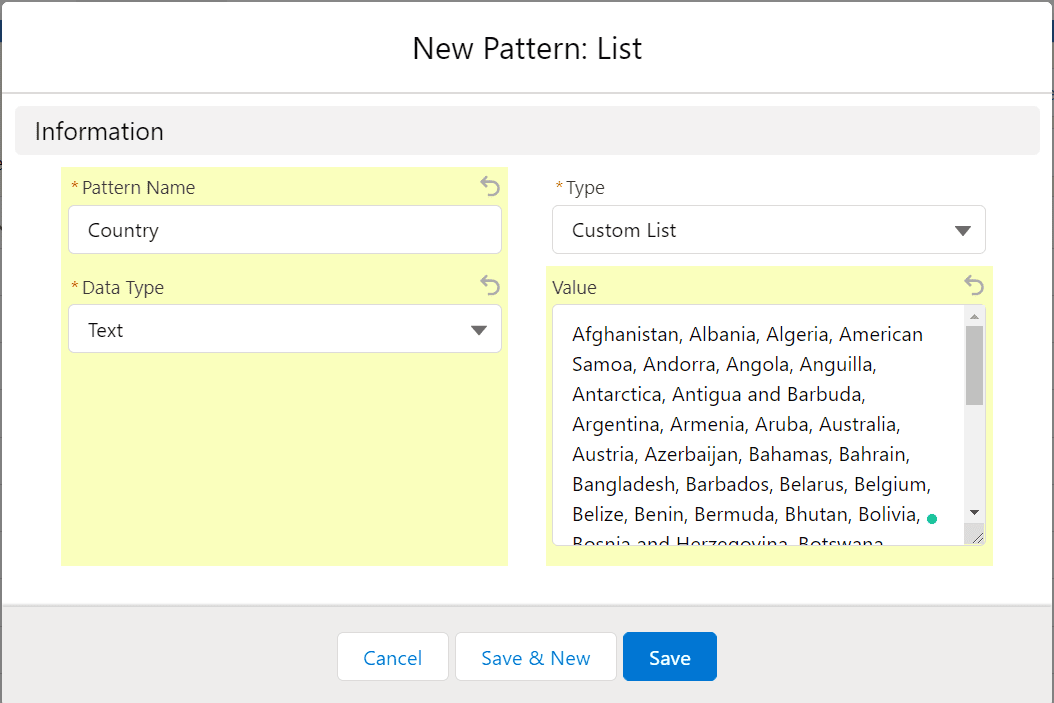Undo changes to the Value field
The height and width of the screenshot is (703, 1054).
[x=974, y=286]
